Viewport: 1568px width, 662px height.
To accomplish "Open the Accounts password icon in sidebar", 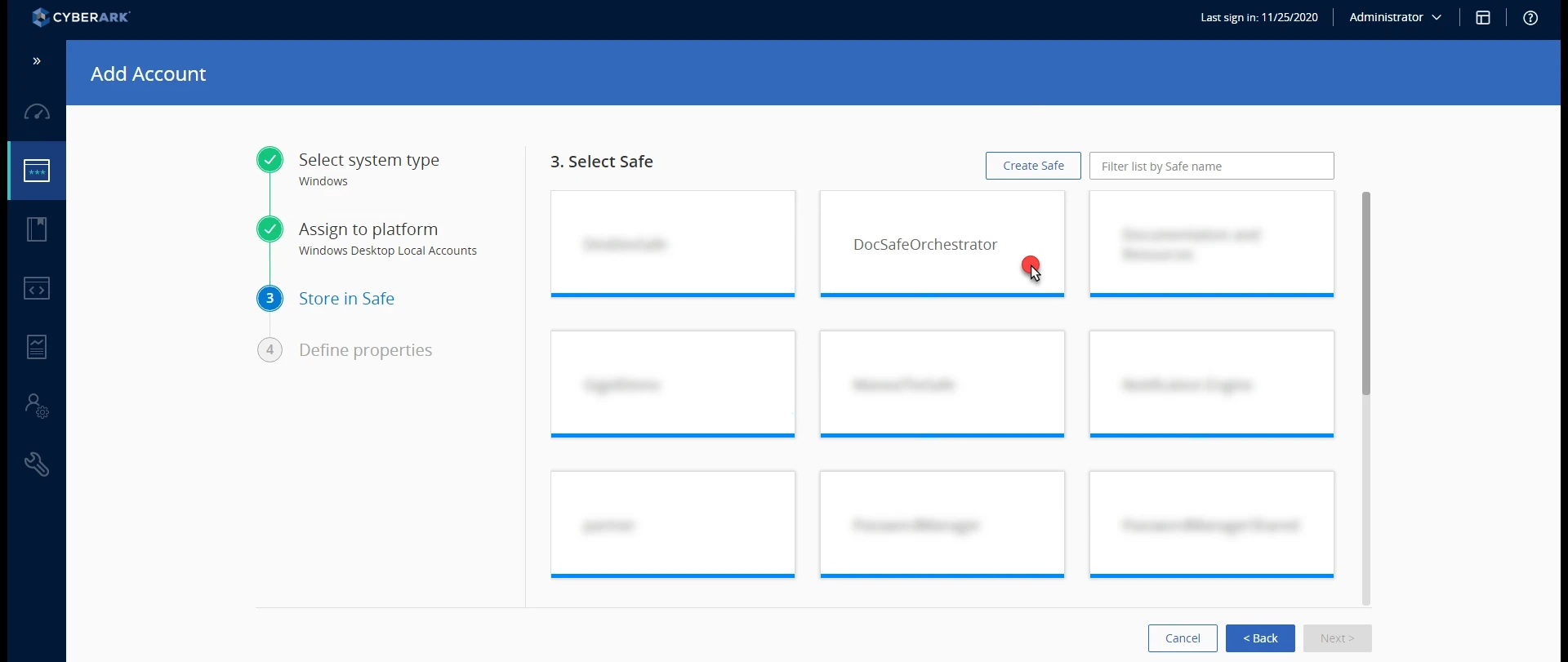I will click(37, 171).
